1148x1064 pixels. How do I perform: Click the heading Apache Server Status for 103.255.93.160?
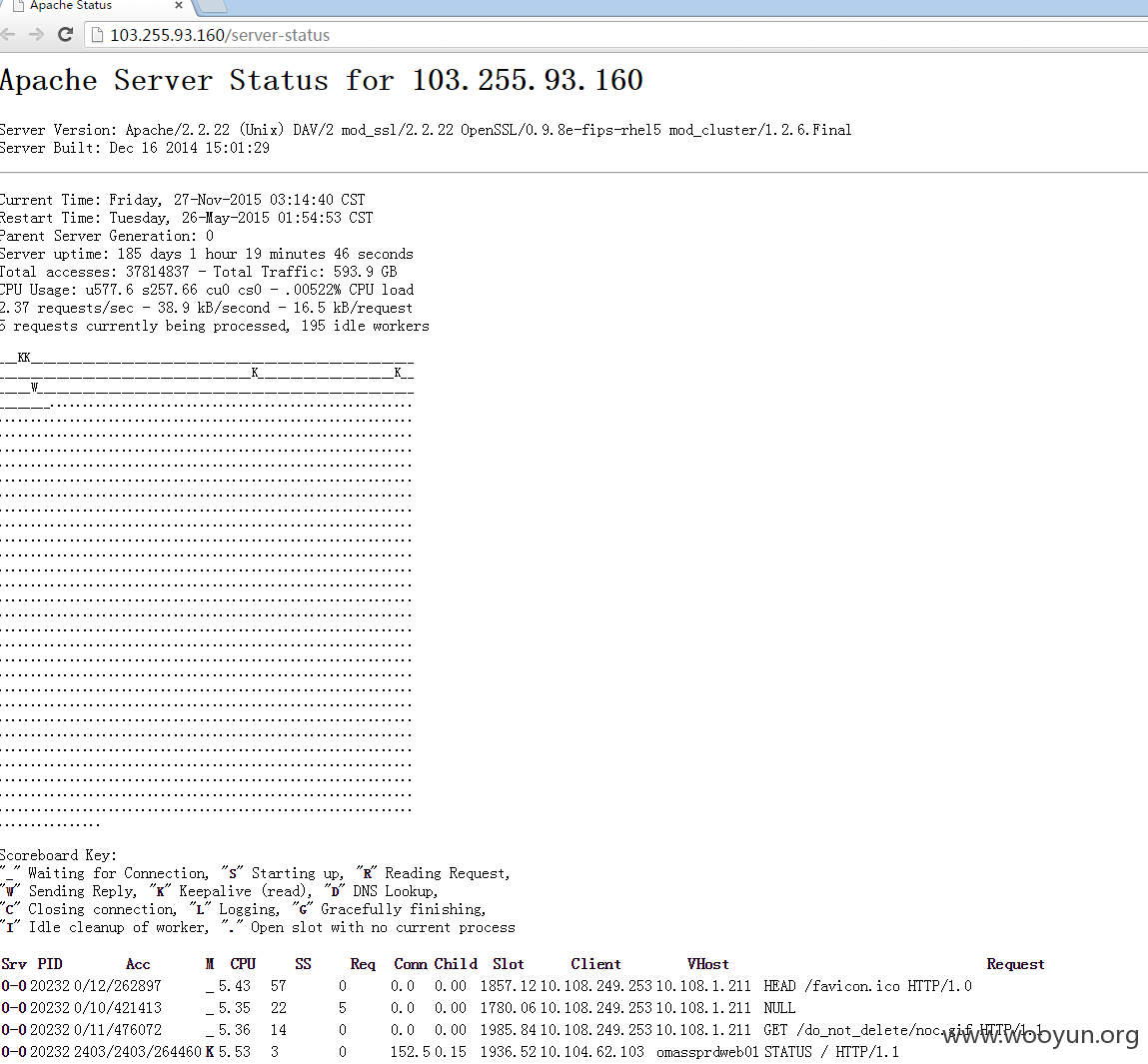click(322, 80)
